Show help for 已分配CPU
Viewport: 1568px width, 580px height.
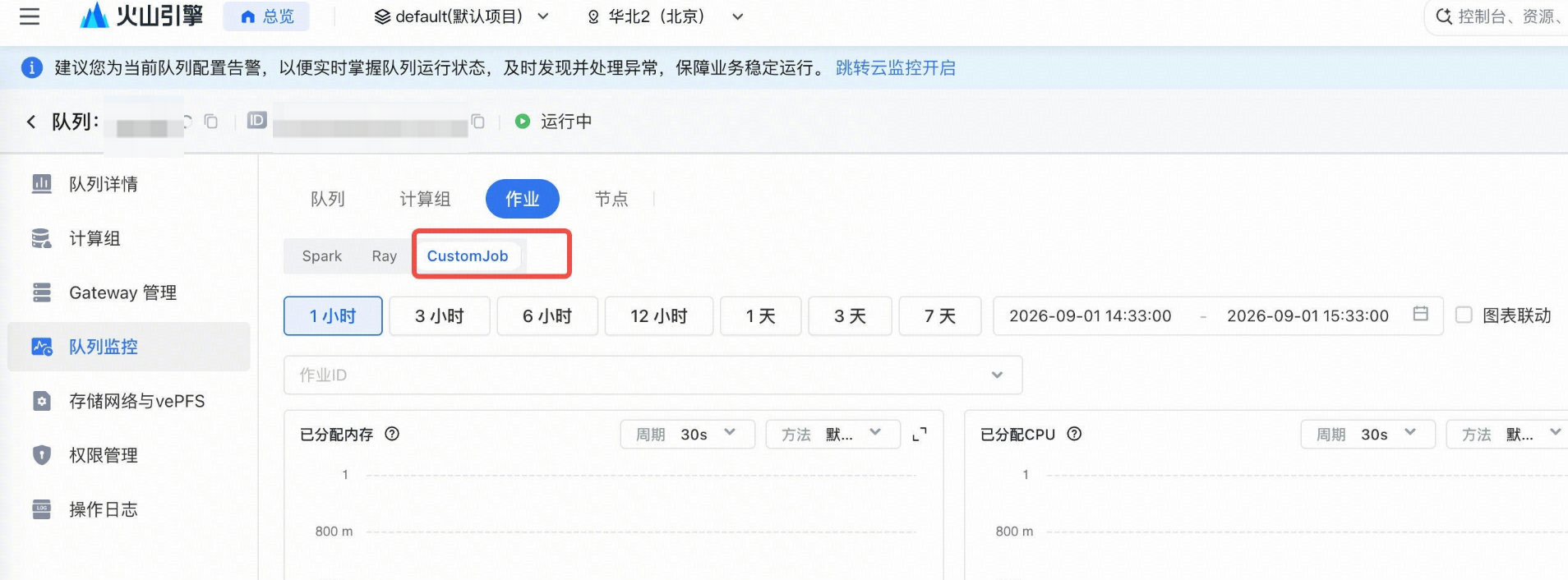coord(1074,434)
